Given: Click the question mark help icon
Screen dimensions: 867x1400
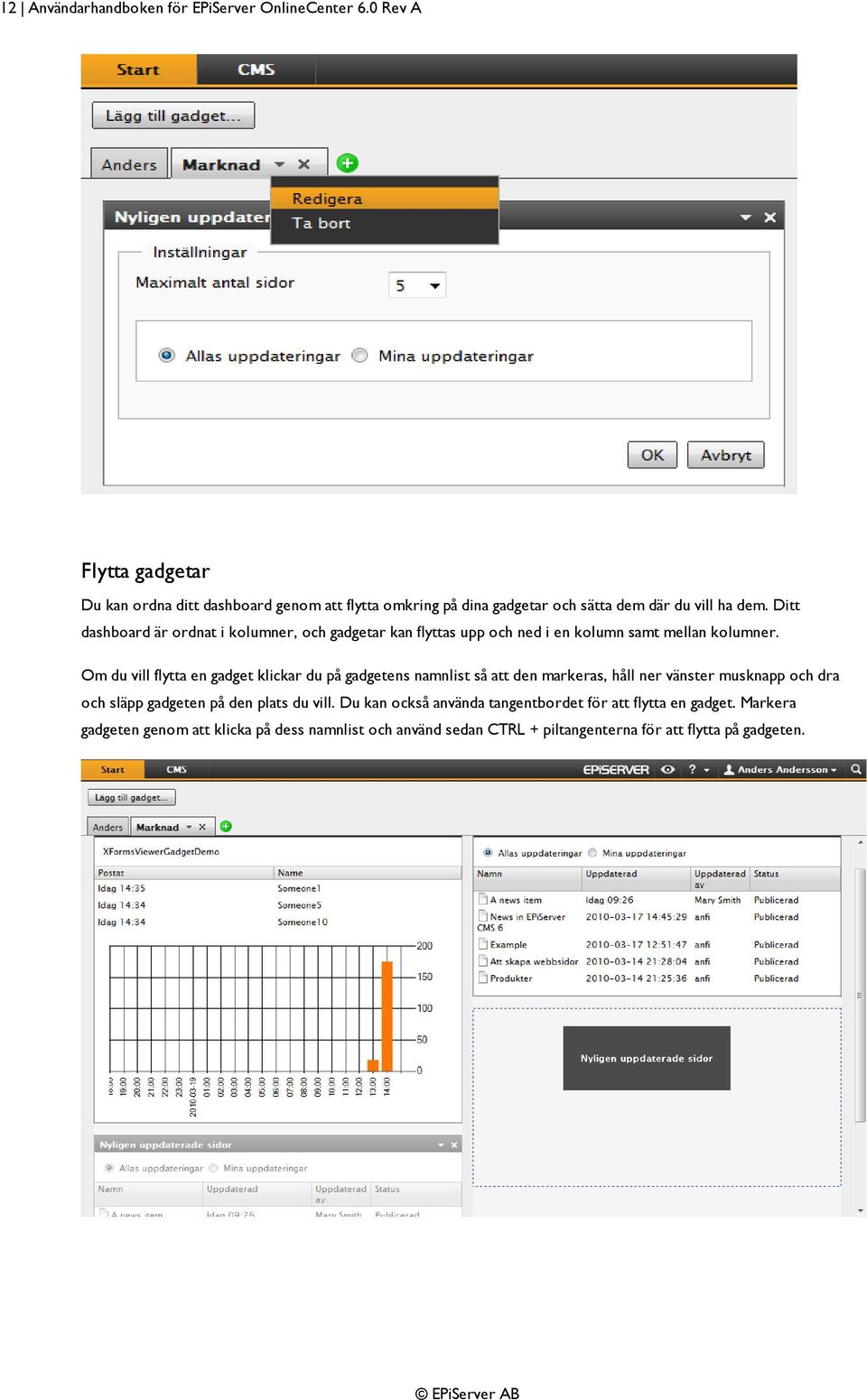Looking at the screenshot, I should pyautogui.click(x=693, y=770).
